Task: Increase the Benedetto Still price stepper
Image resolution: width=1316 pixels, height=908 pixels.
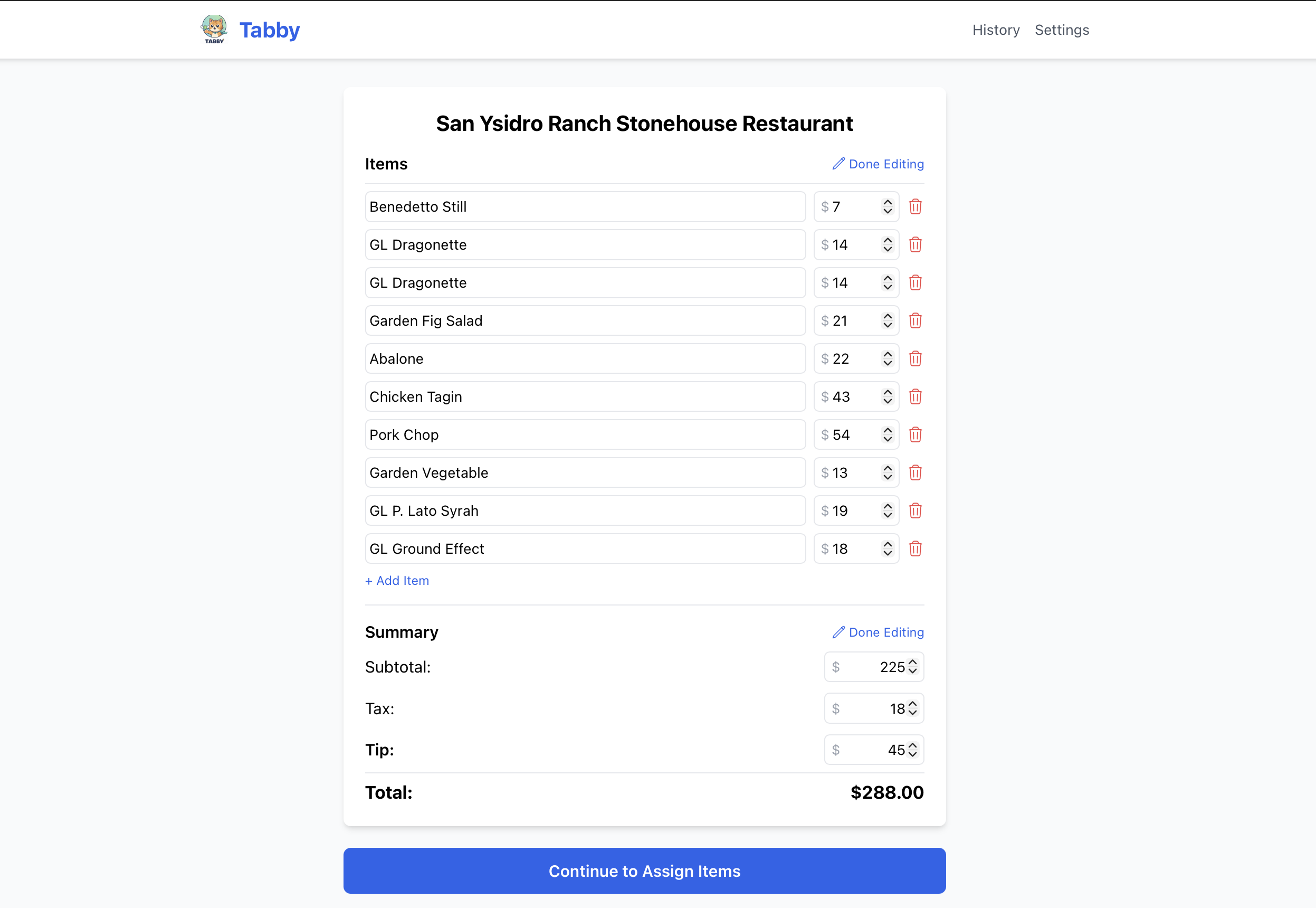Action: tap(887, 202)
